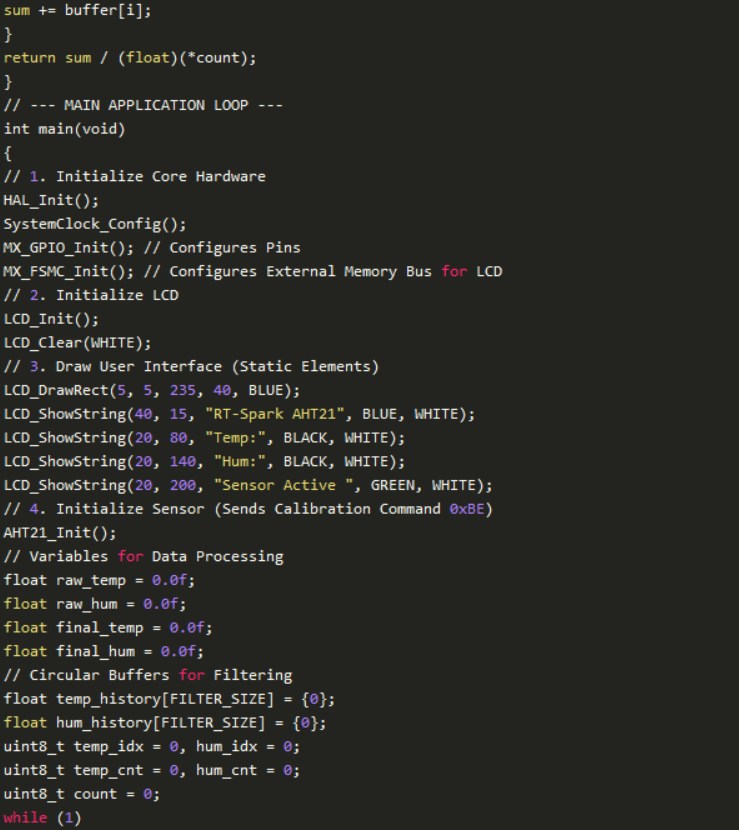Place cursor on 'int main(void)' declaration
The image size is (739, 830).
pyautogui.click(x=64, y=129)
